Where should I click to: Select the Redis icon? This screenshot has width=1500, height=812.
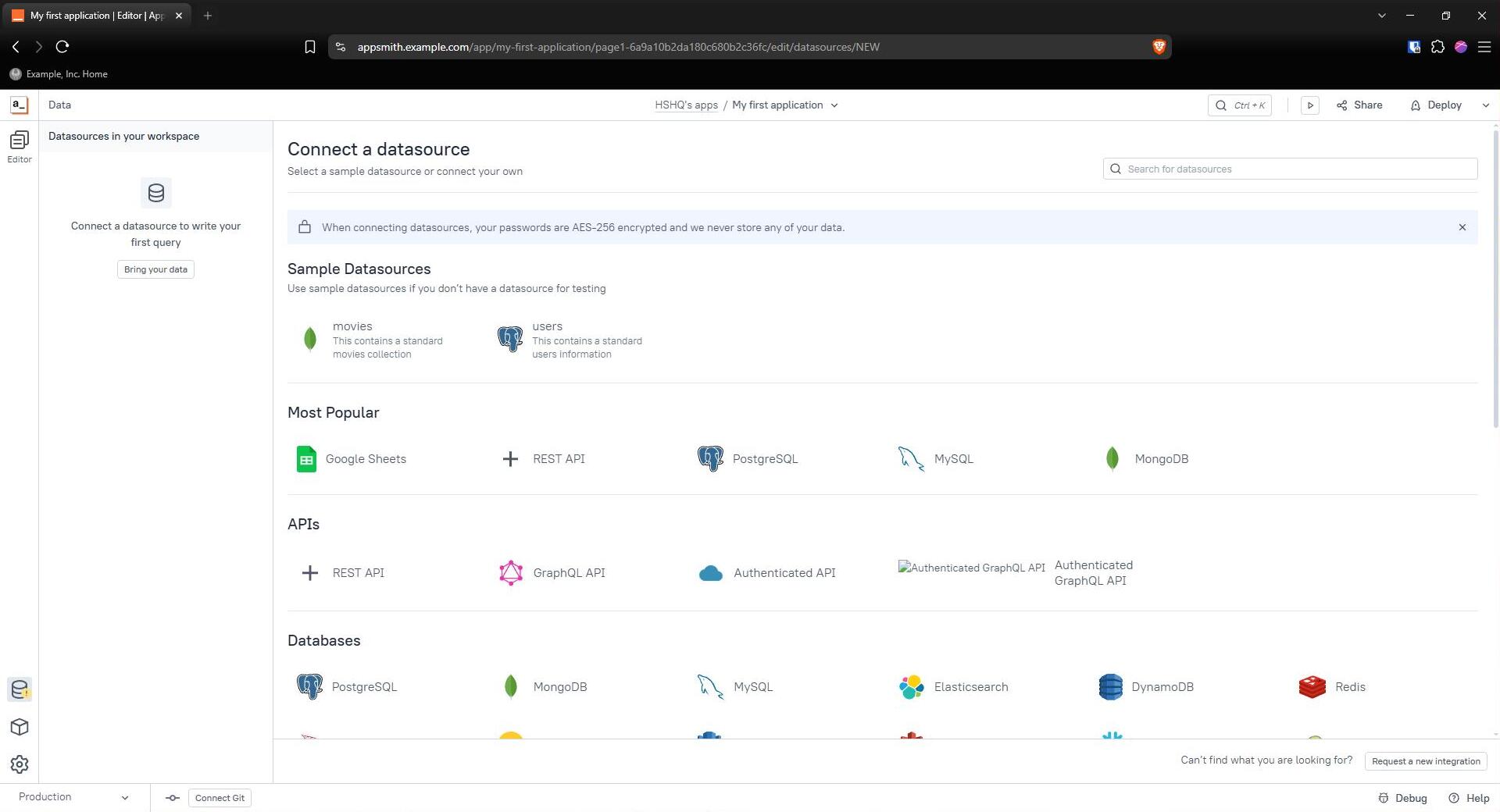click(1312, 687)
